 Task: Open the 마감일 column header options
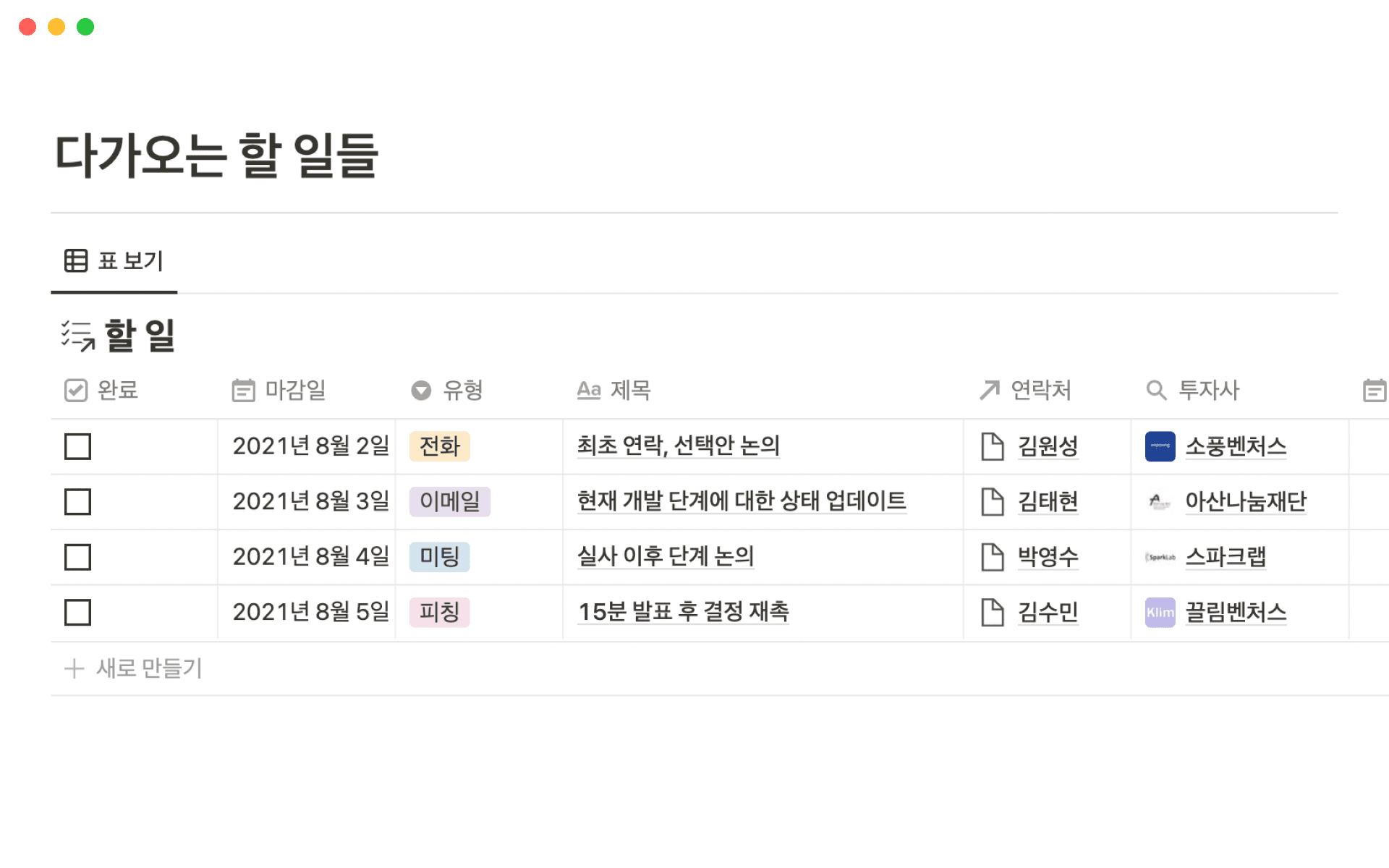click(279, 391)
